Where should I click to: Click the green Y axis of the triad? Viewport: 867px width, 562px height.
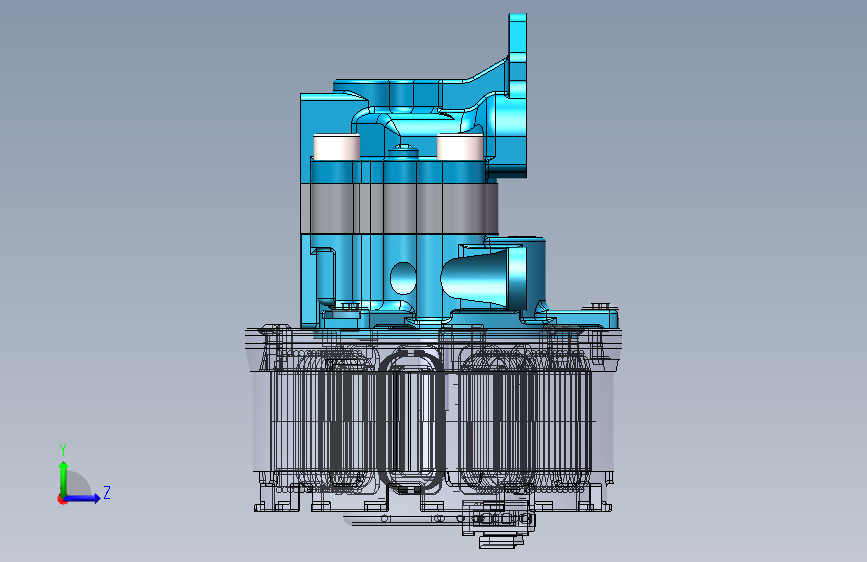(x=64, y=478)
